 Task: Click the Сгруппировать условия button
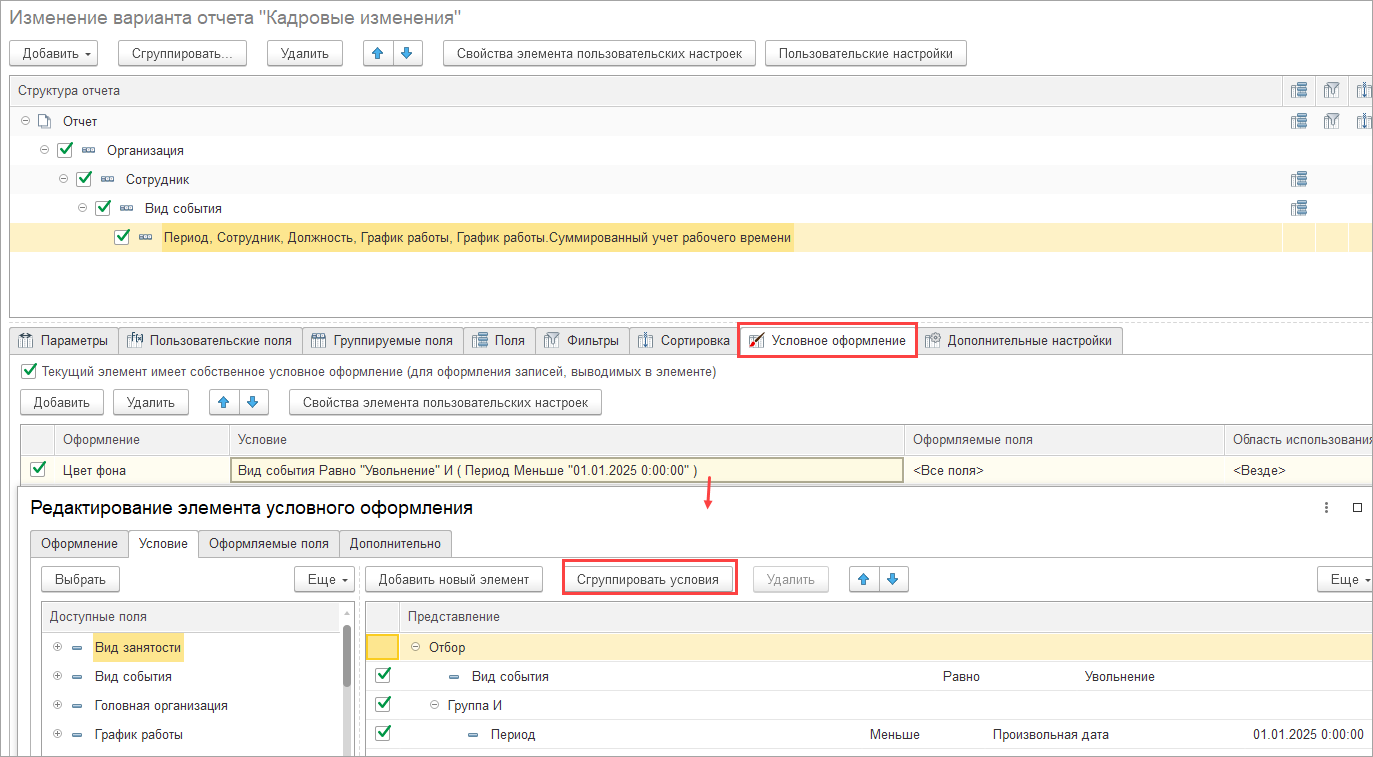pos(649,579)
